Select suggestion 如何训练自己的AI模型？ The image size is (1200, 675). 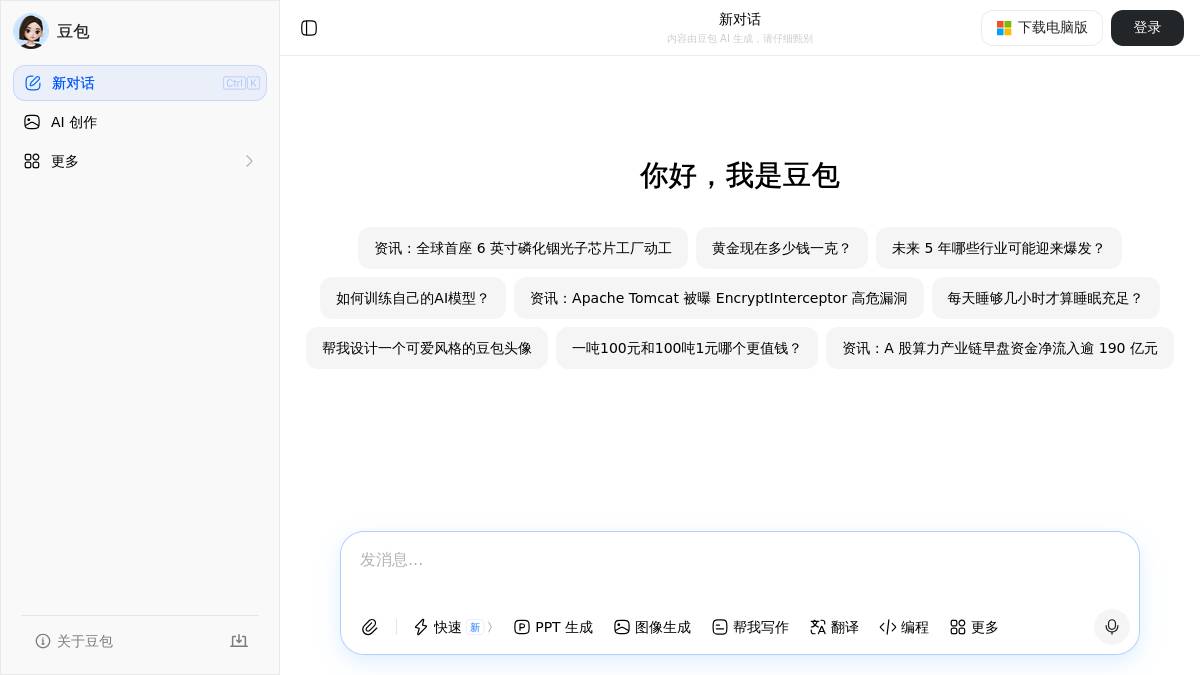[x=413, y=298]
